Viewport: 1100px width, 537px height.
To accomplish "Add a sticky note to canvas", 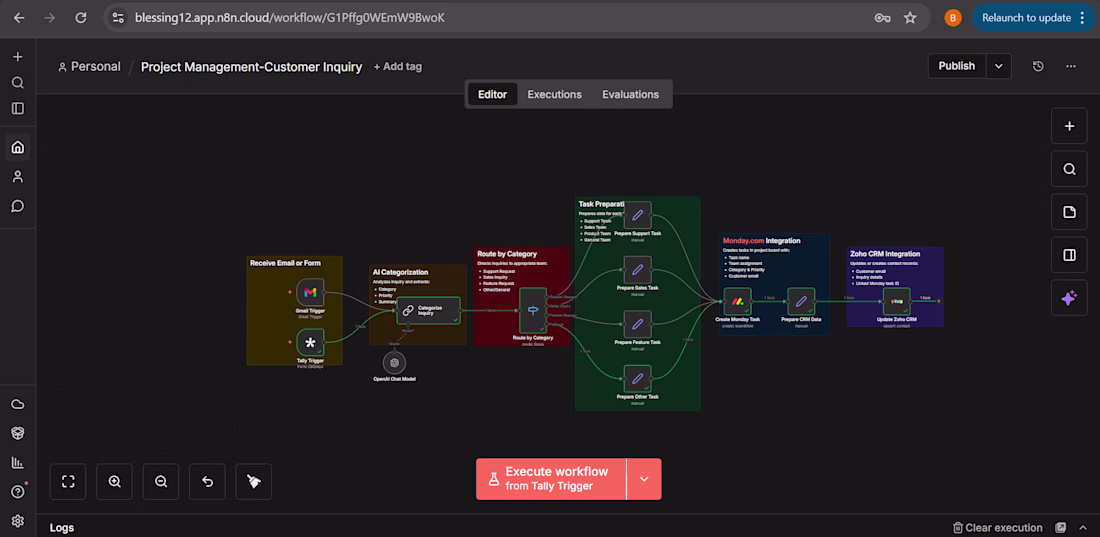I will coord(1069,212).
